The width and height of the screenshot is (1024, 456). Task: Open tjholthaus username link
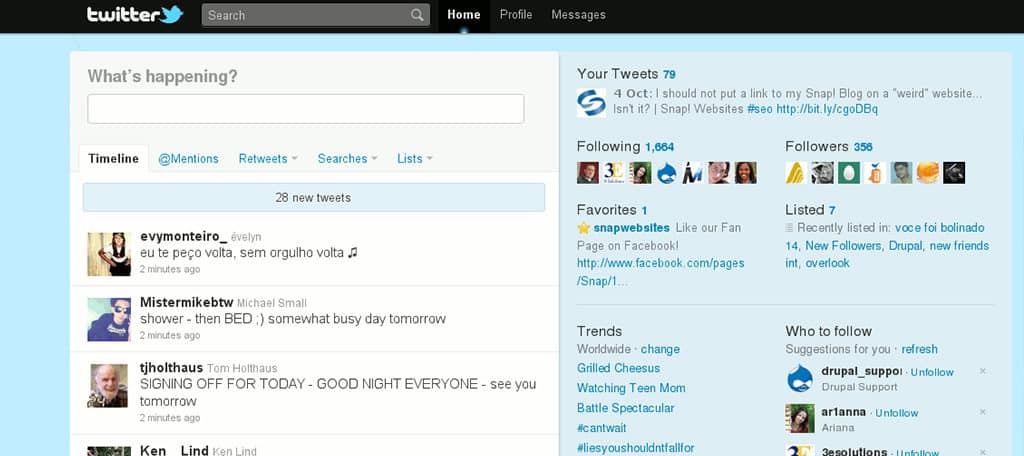[x=172, y=368]
